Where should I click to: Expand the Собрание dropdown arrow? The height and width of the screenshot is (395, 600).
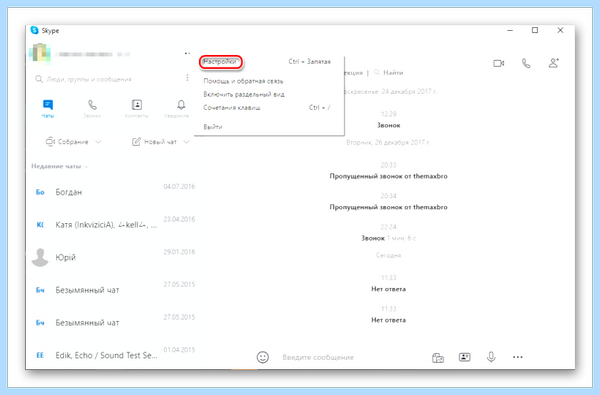point(98,142)
